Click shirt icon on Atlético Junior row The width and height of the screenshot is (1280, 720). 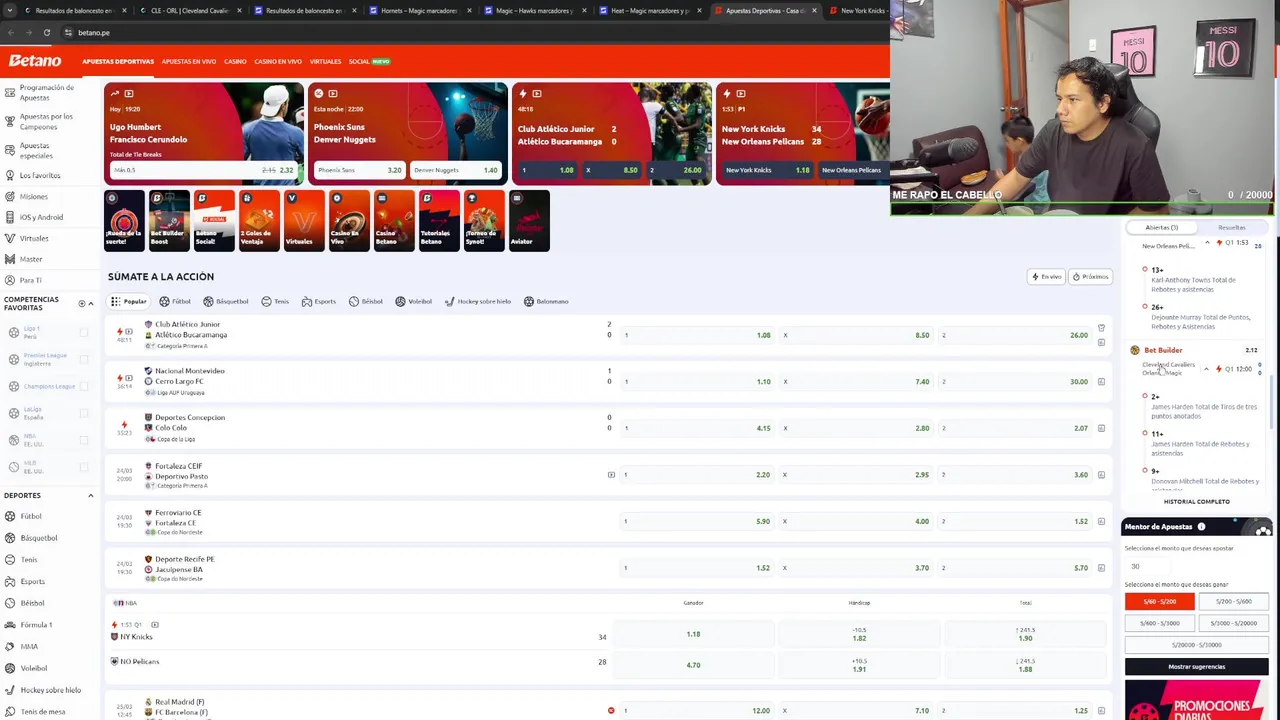tap(1101, 327)
